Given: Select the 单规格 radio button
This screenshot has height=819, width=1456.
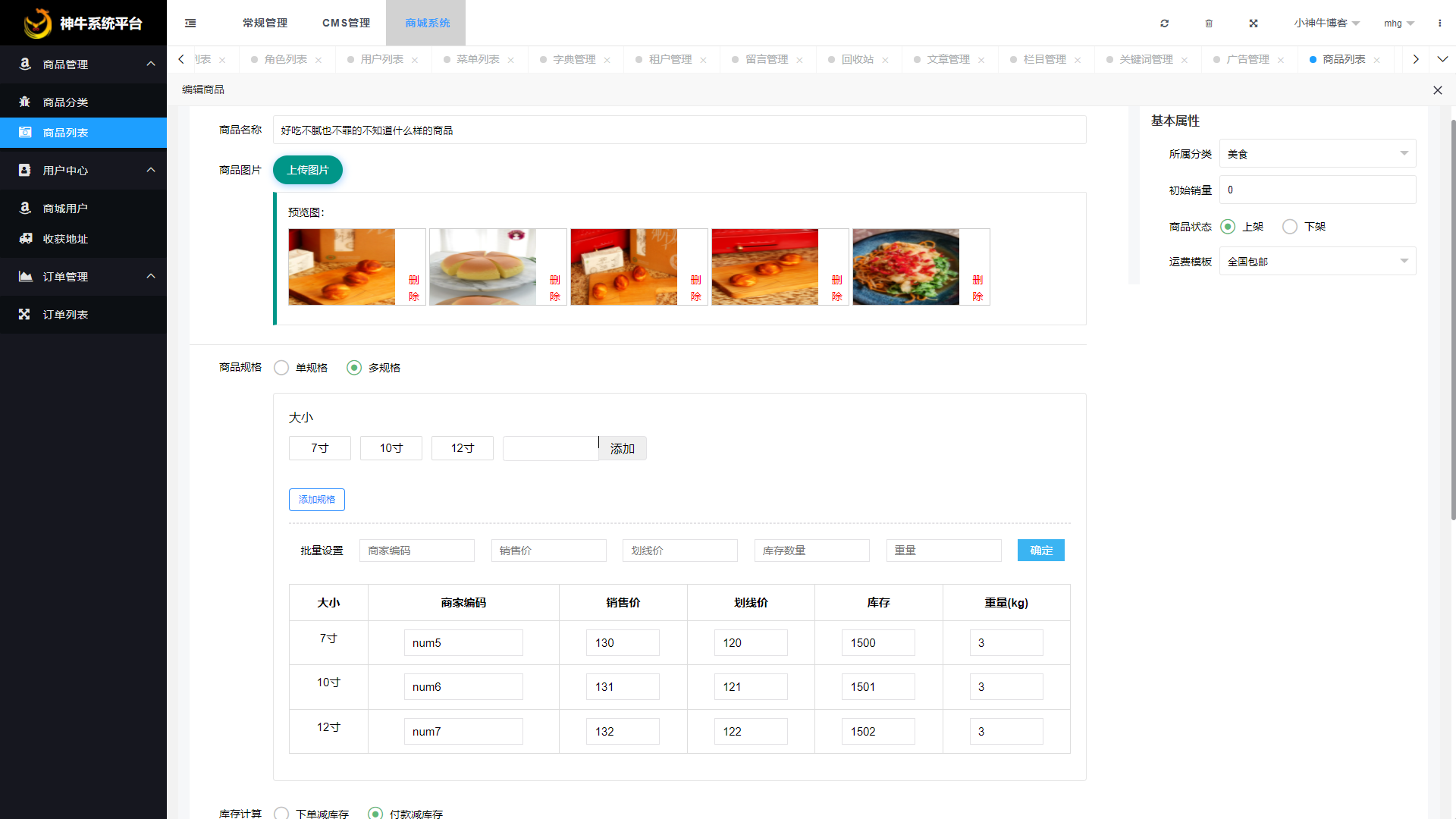Looking at the screenshot, I should point(281,367).
